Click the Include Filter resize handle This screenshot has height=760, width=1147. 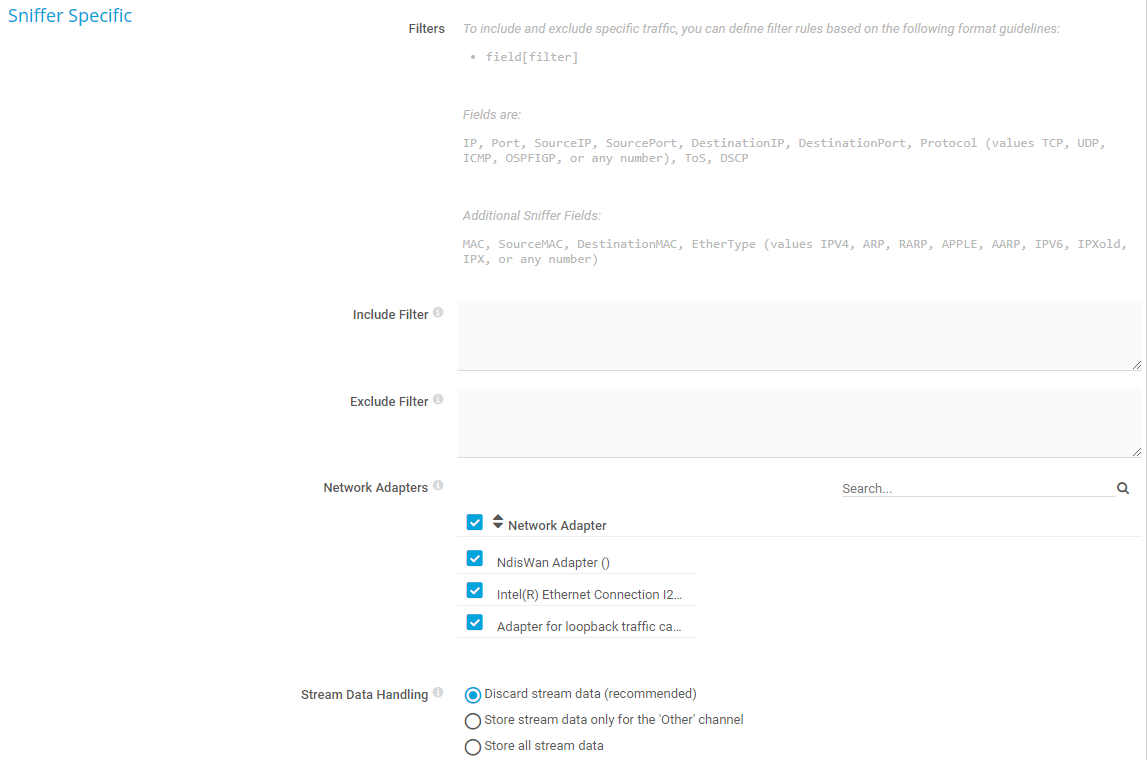[1136, 365]
